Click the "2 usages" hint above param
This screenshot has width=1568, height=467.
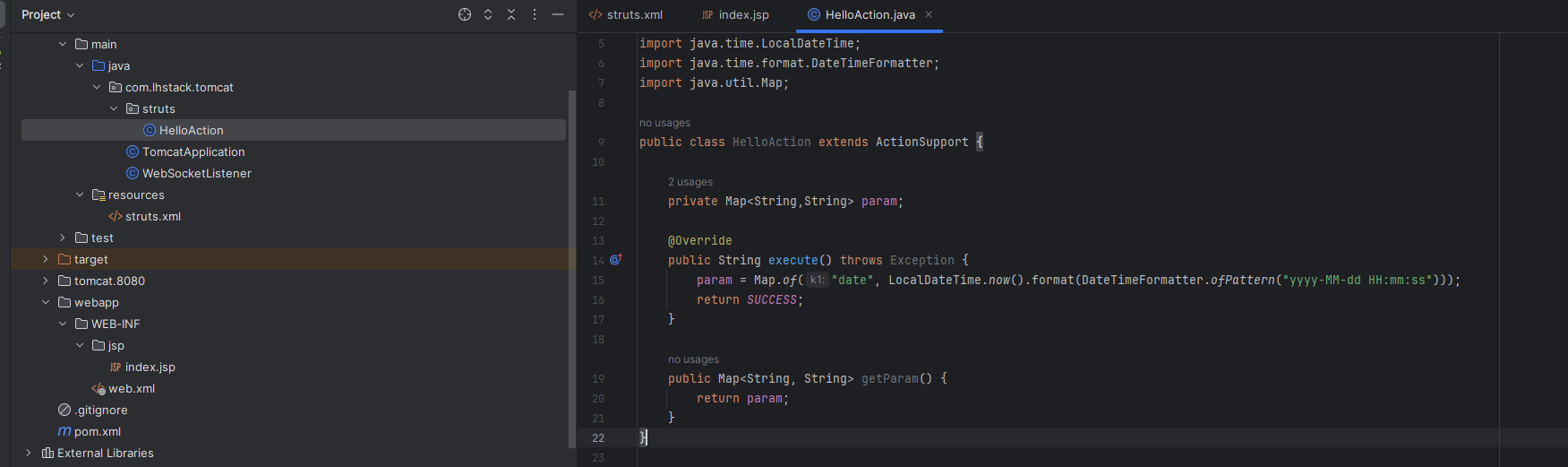690,182
